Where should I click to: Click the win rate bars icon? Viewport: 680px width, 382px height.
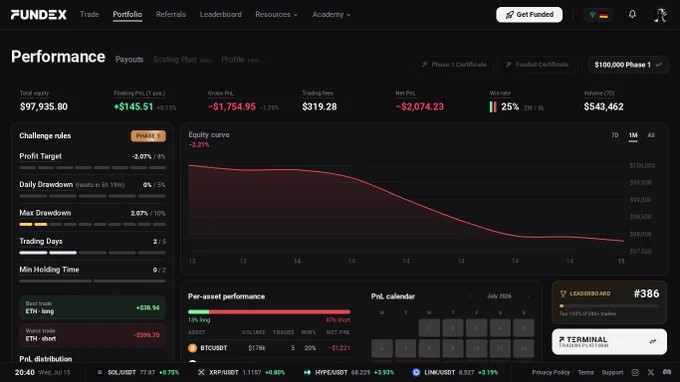(493, 107)
